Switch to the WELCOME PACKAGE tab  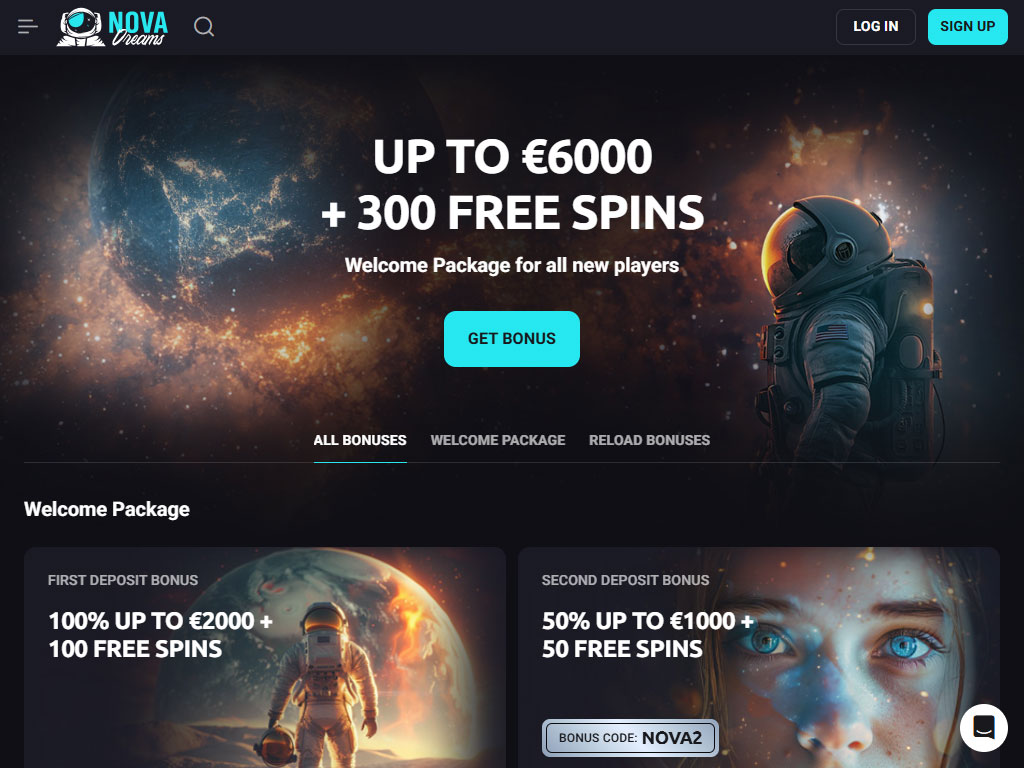498,440
